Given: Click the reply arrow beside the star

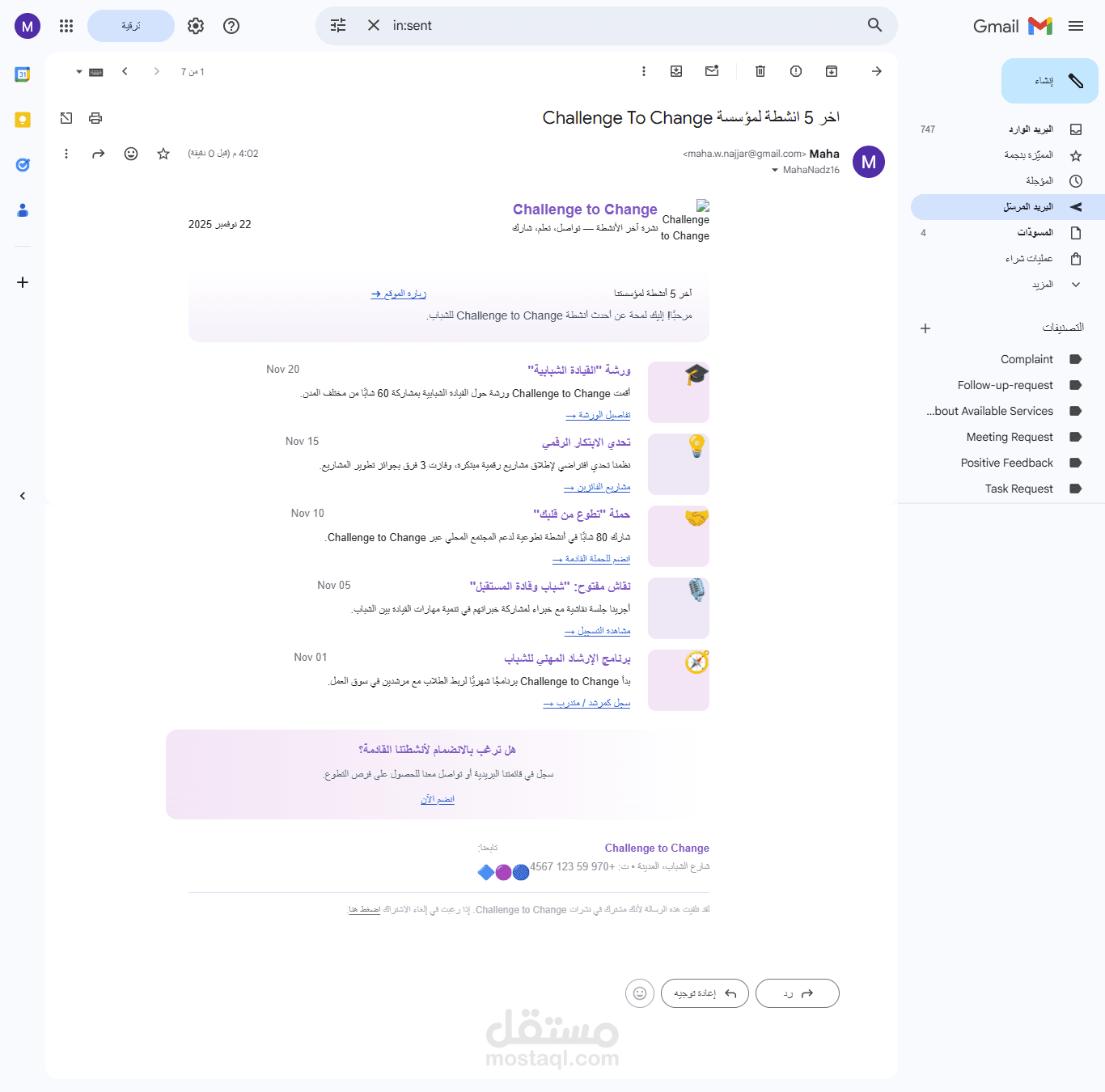Looking at the screenshot, I should [x=99, y=154].
